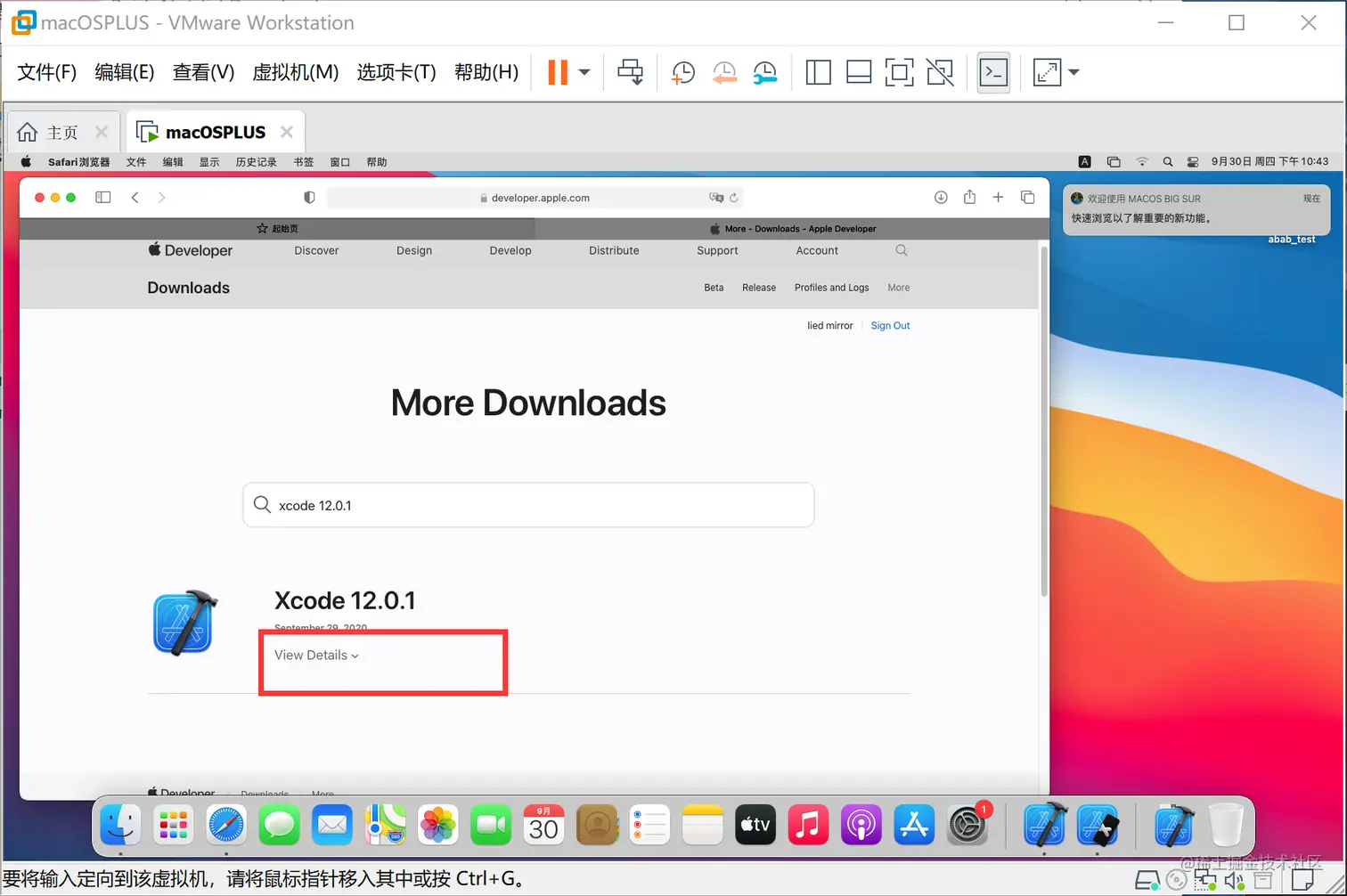Switch to Safari 起始页 tab
The width and height of the screenshot is (1347, 896).
click(277, 229)
